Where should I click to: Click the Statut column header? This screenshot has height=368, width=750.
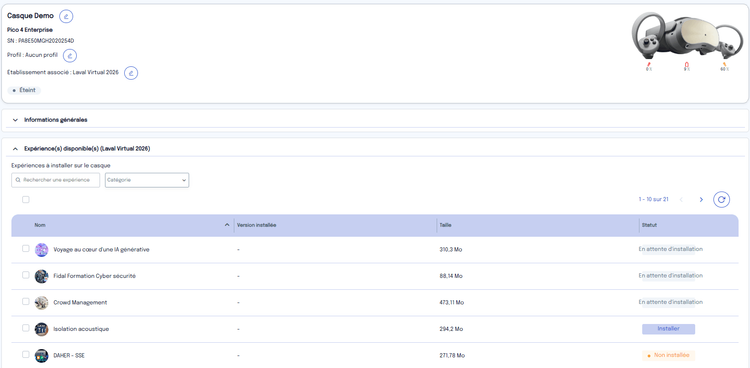point(649,225)
